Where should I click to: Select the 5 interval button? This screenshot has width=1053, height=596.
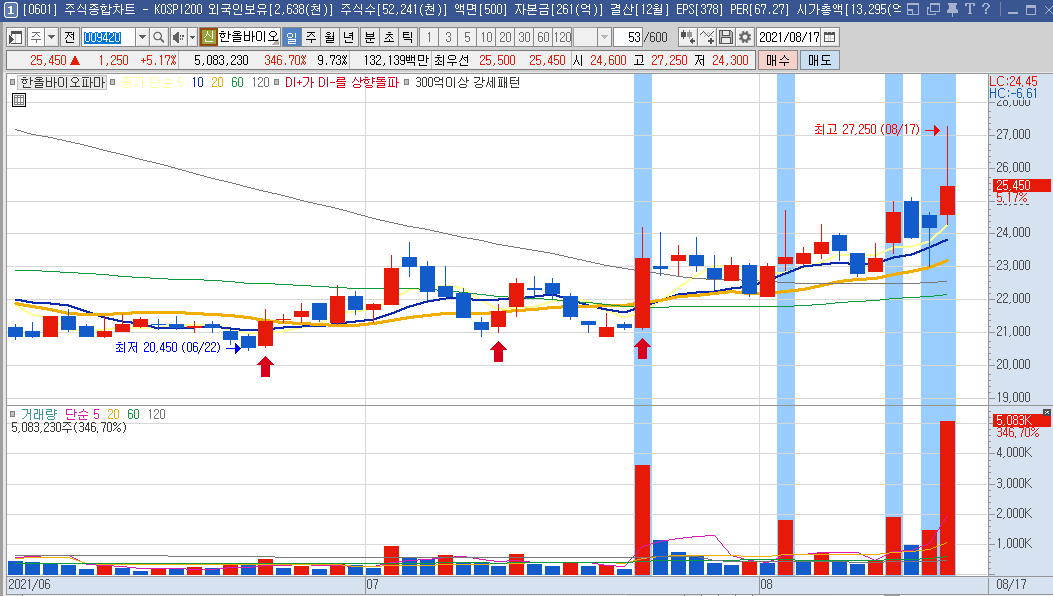[467, 37]
